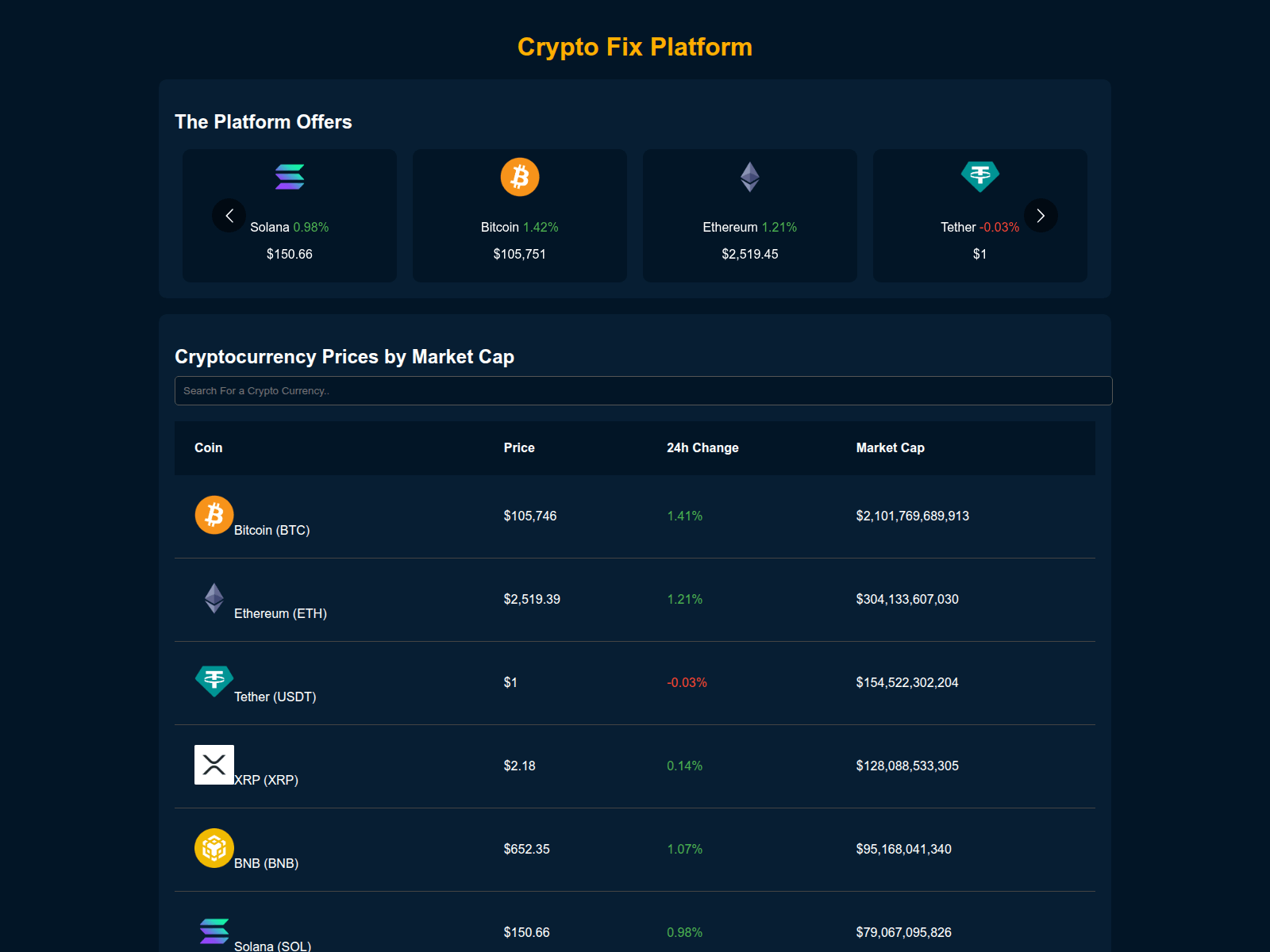Click Solana market cap $79,067,095,826
This screenshot has height=952, width=1270.
pyautogui.click(x=904, y=933)
